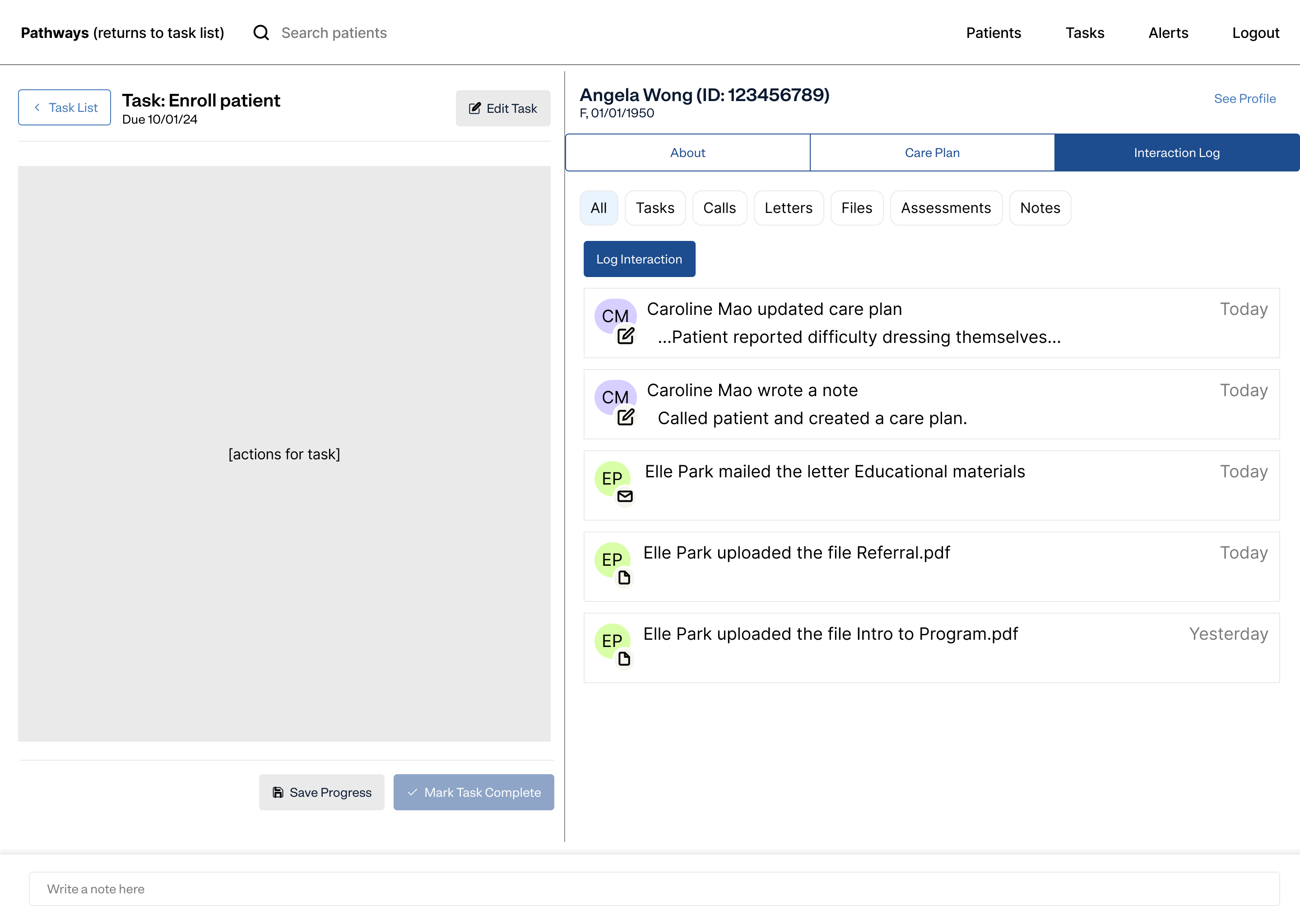This screenshot has height=924, width=1300.
Task: Select the Interaction Log tab
Action: click(x=1176, y=152)
